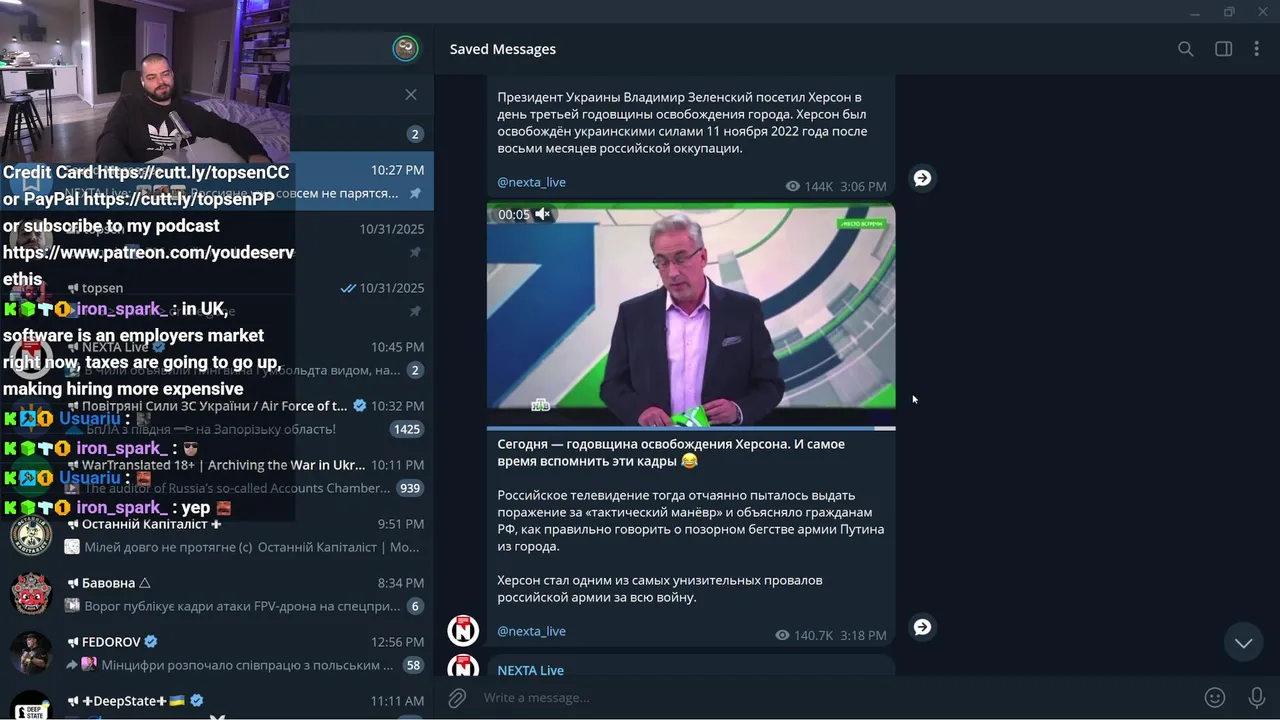Open Повітряні Сили ЗС України chat
The width and height of the screenshot is (1280, 720).
[x=217, y=417]
